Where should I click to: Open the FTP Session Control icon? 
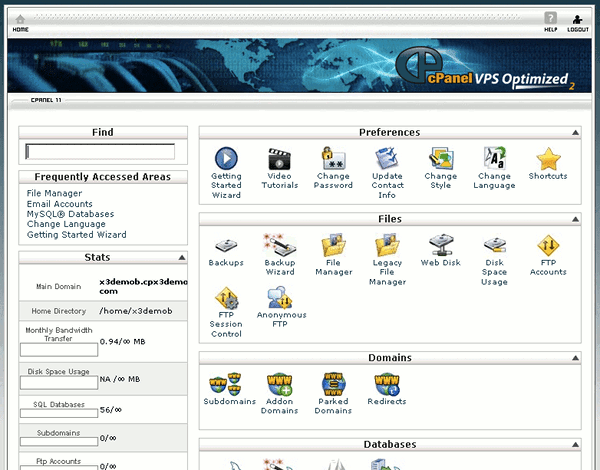click(x=226, y=298)
